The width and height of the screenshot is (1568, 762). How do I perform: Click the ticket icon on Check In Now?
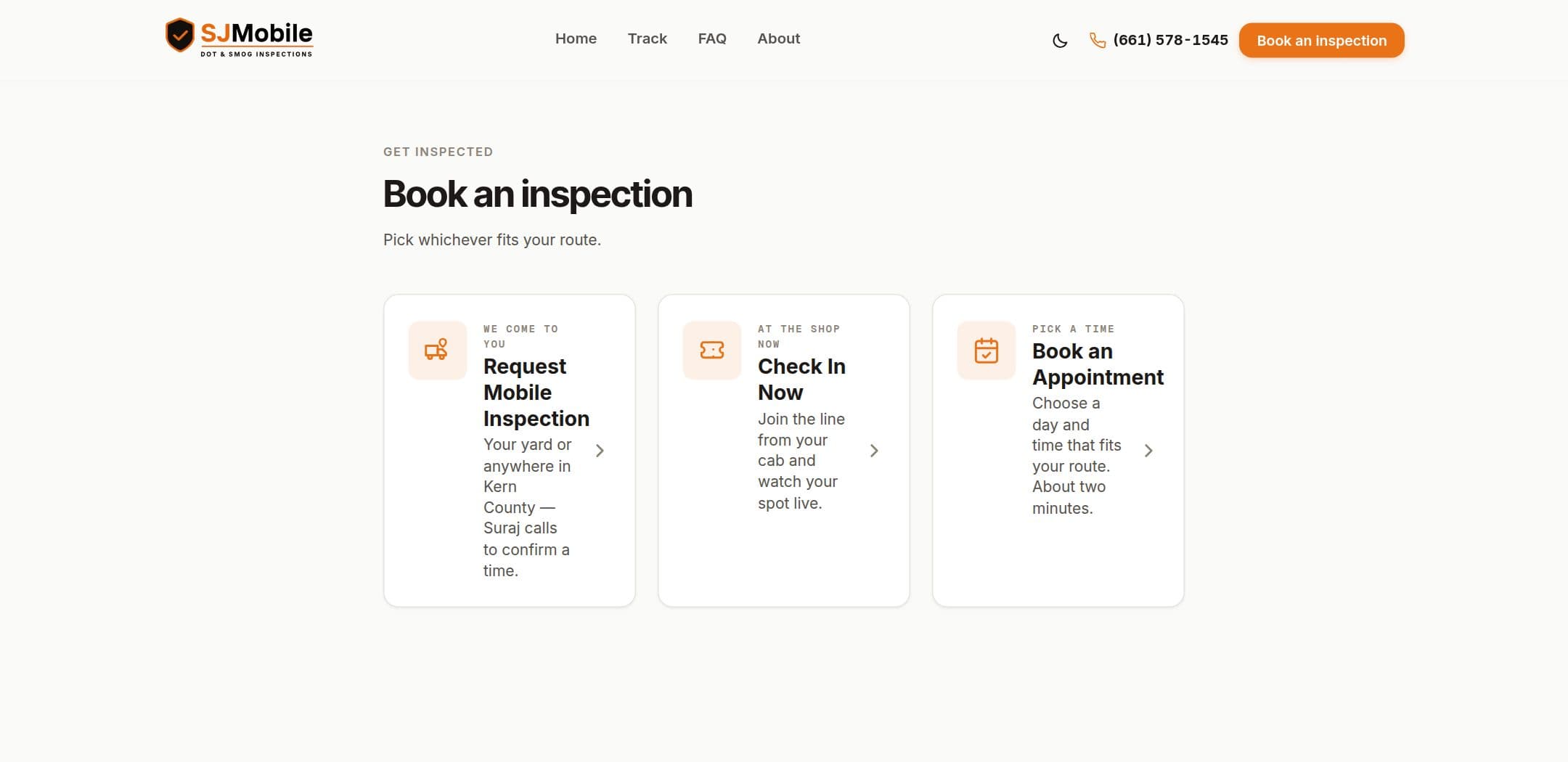[711, 350]
